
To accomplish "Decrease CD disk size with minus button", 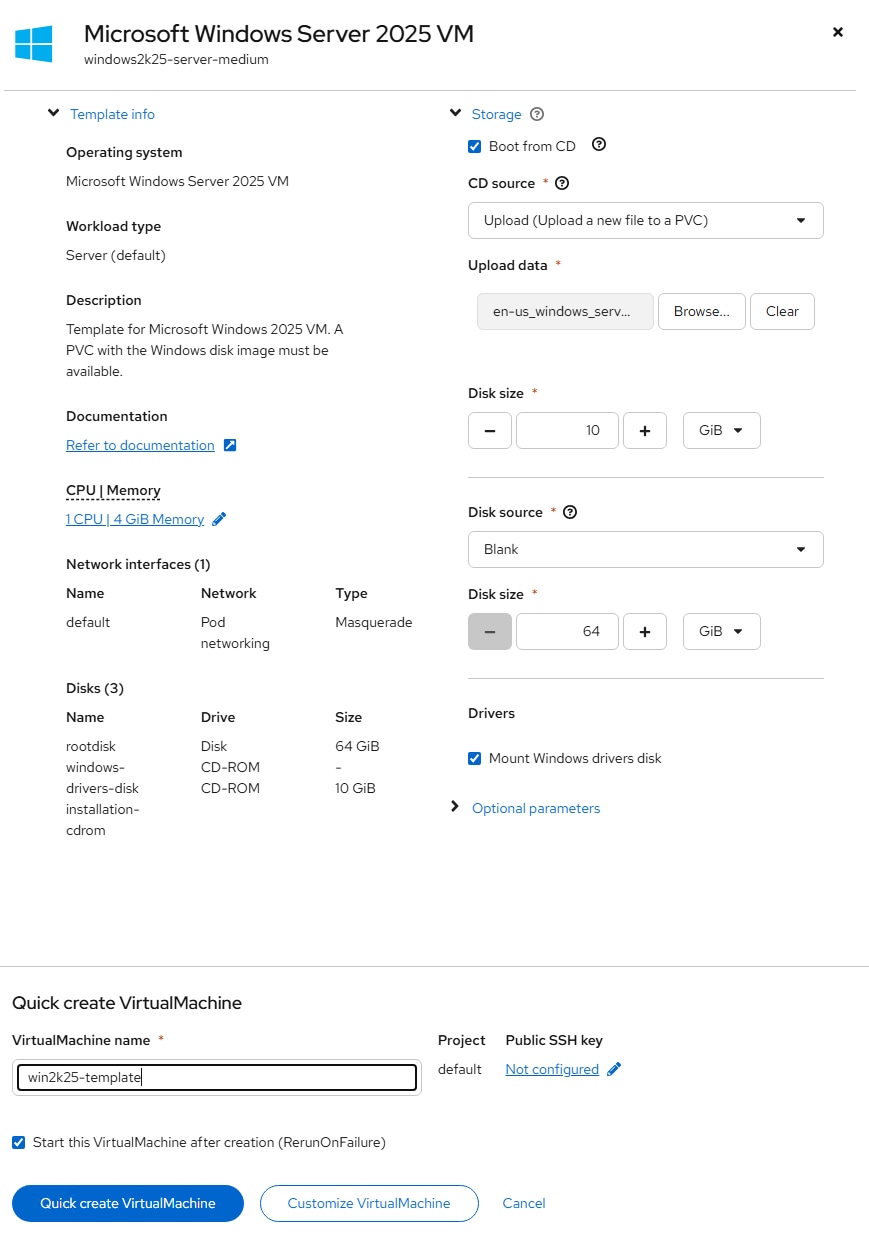I will pyautogui.click(x=490, y=430).
